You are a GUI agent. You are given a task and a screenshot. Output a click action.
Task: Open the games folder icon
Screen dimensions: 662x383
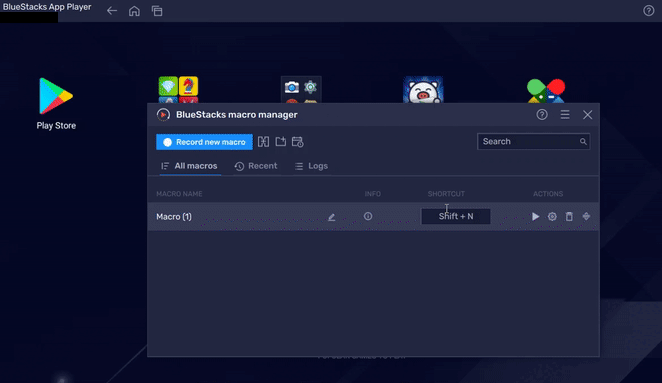(178, 90)
